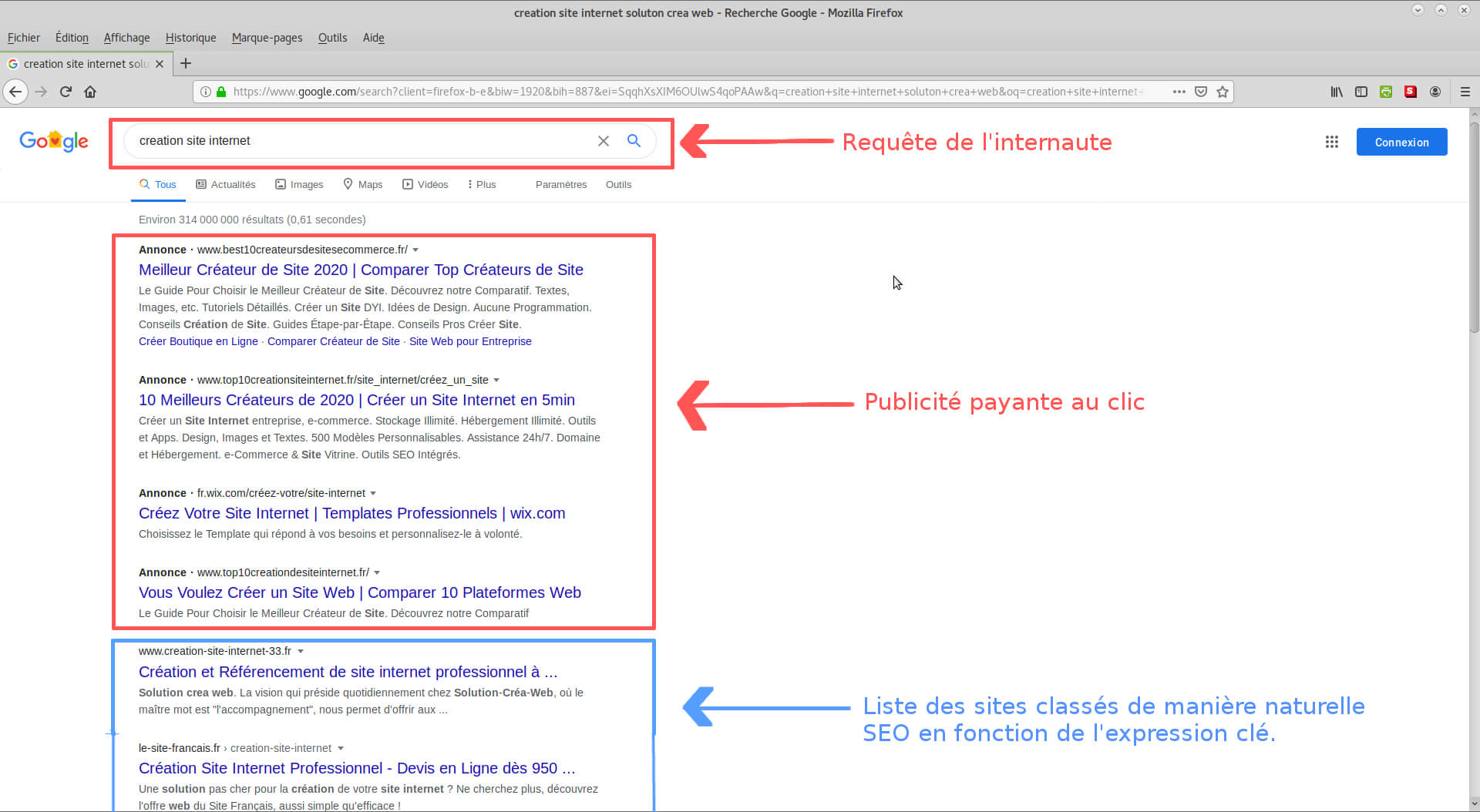Open the Affichage menu

(x=126, y=38)
